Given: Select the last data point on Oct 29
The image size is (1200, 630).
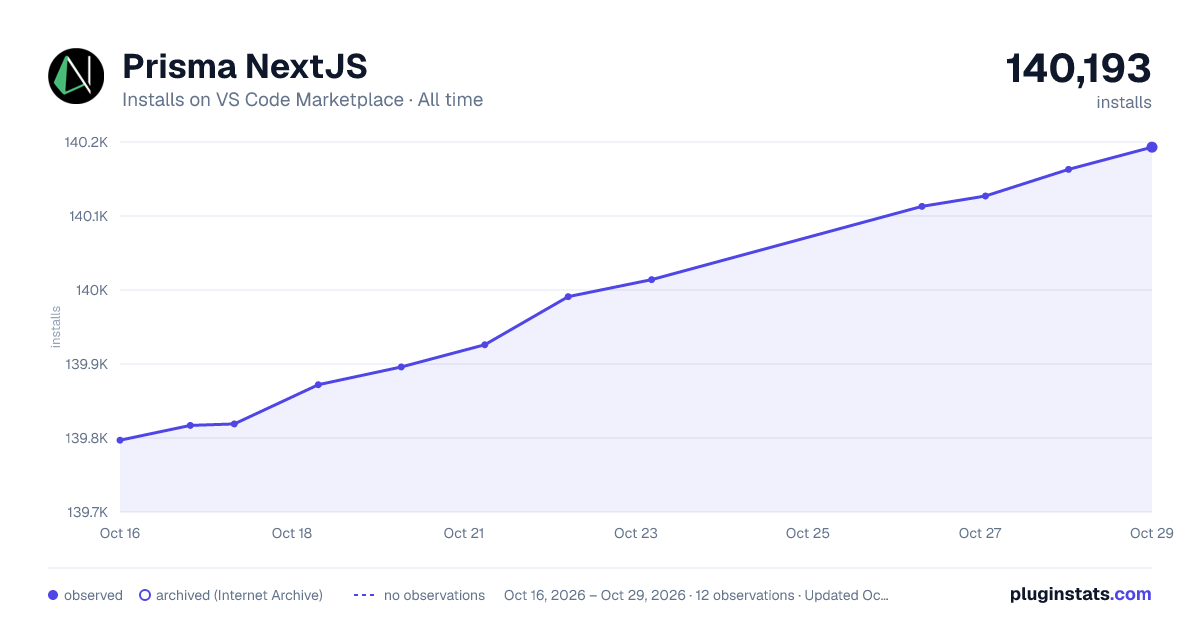Looking at the screenshot, I should point(1152,147).
